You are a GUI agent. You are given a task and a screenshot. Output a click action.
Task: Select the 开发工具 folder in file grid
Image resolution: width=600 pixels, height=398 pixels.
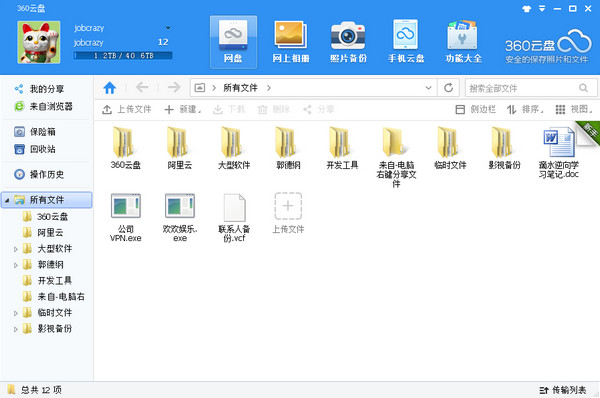[342, 148]
